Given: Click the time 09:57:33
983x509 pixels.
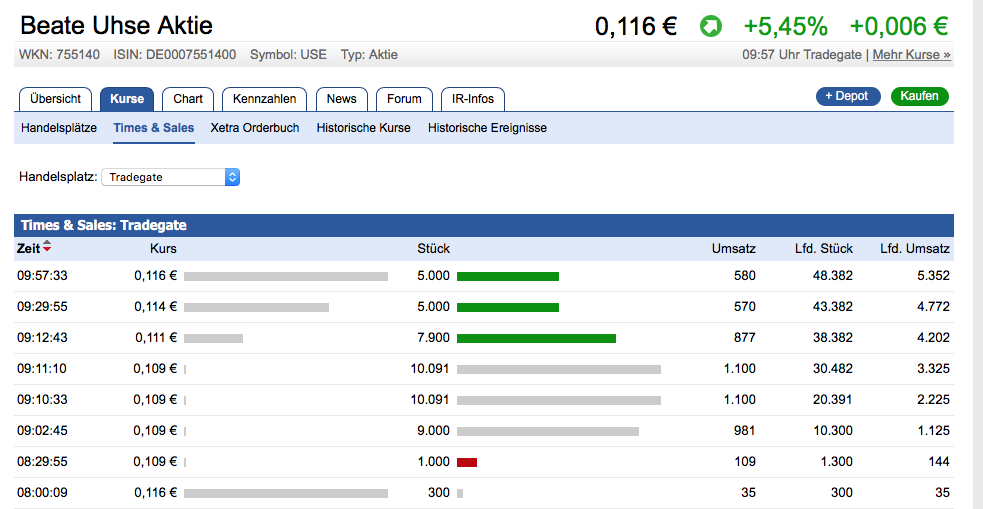Looking at the screenshot, I should pyautogui.click(x=42, y=276).
